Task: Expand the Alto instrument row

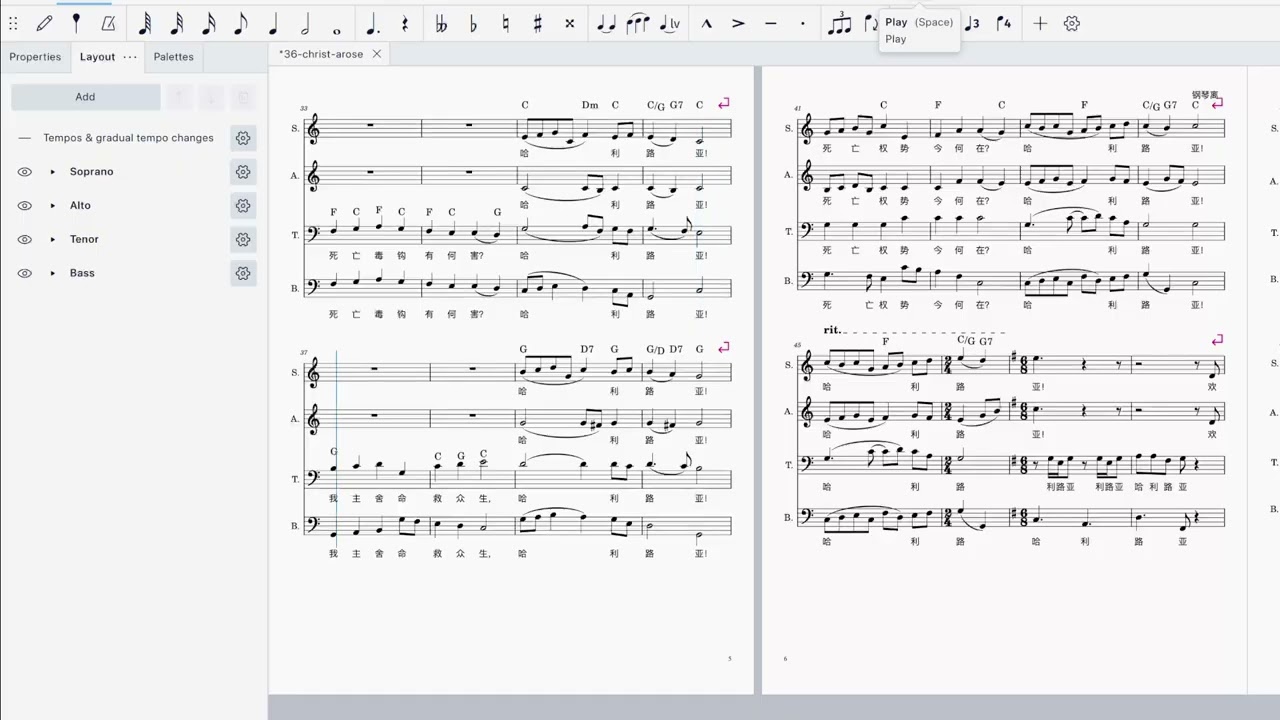Action: pos(52,206)
